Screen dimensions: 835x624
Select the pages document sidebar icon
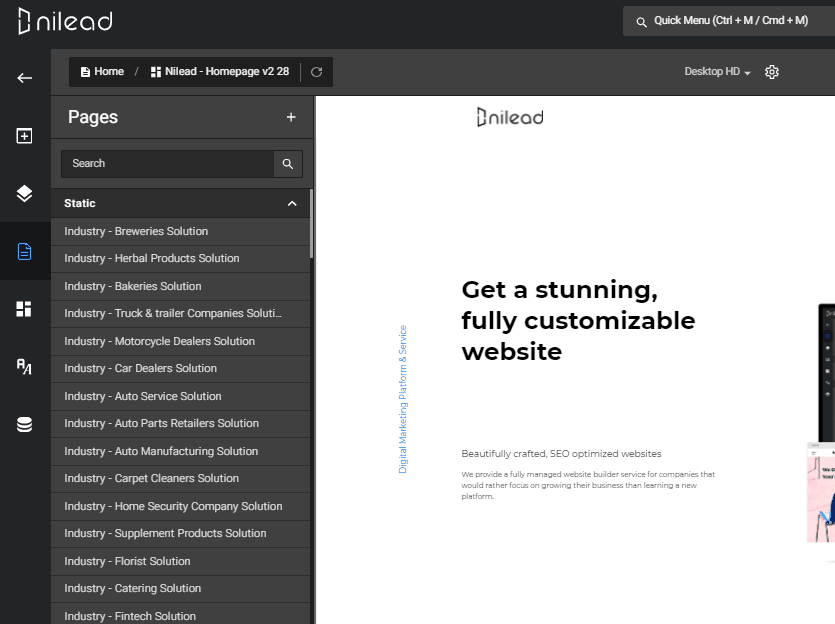coord(24,251)
